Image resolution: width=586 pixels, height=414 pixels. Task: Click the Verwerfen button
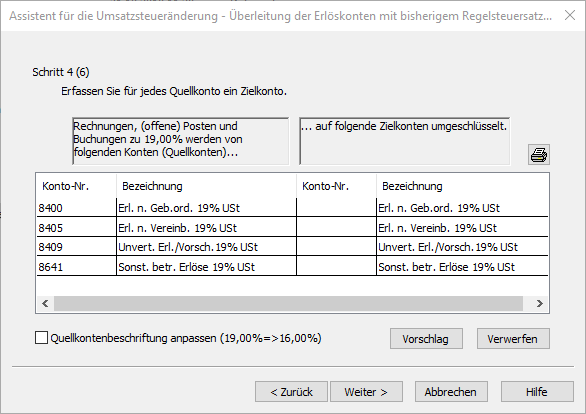(513, 339)
